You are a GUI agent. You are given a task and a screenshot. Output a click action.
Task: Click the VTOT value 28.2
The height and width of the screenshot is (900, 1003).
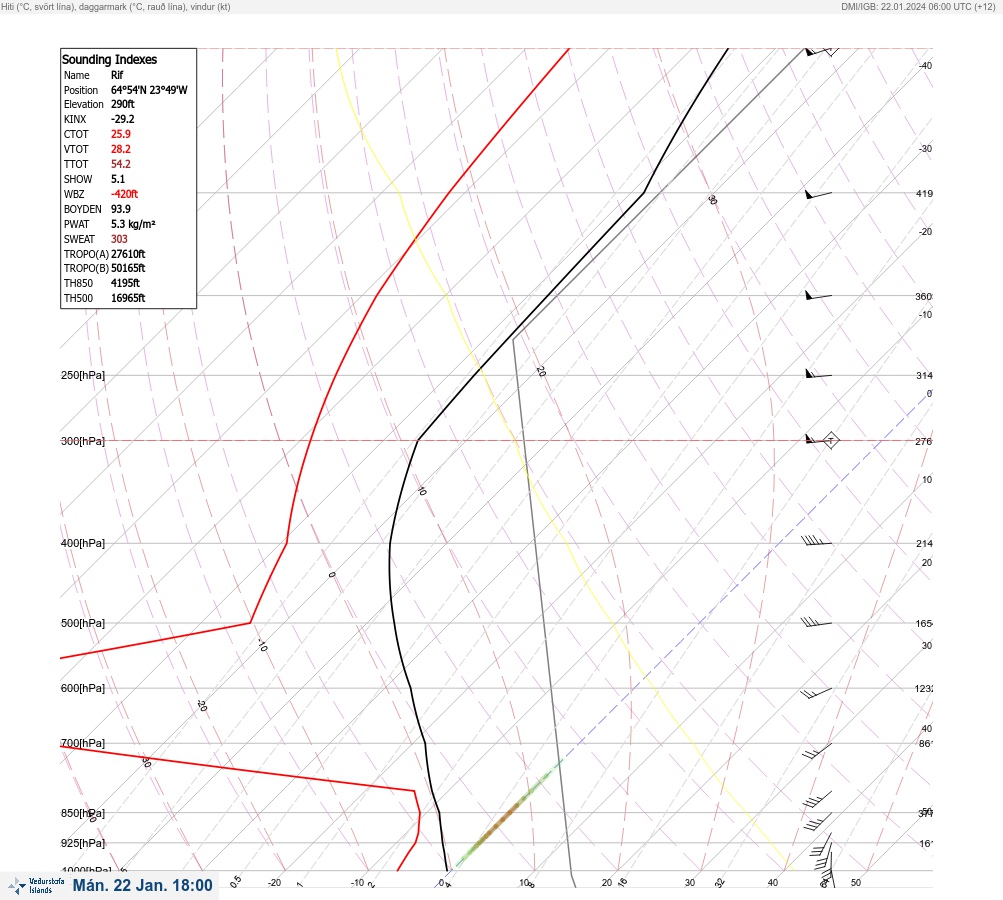(x=121, y=149)
